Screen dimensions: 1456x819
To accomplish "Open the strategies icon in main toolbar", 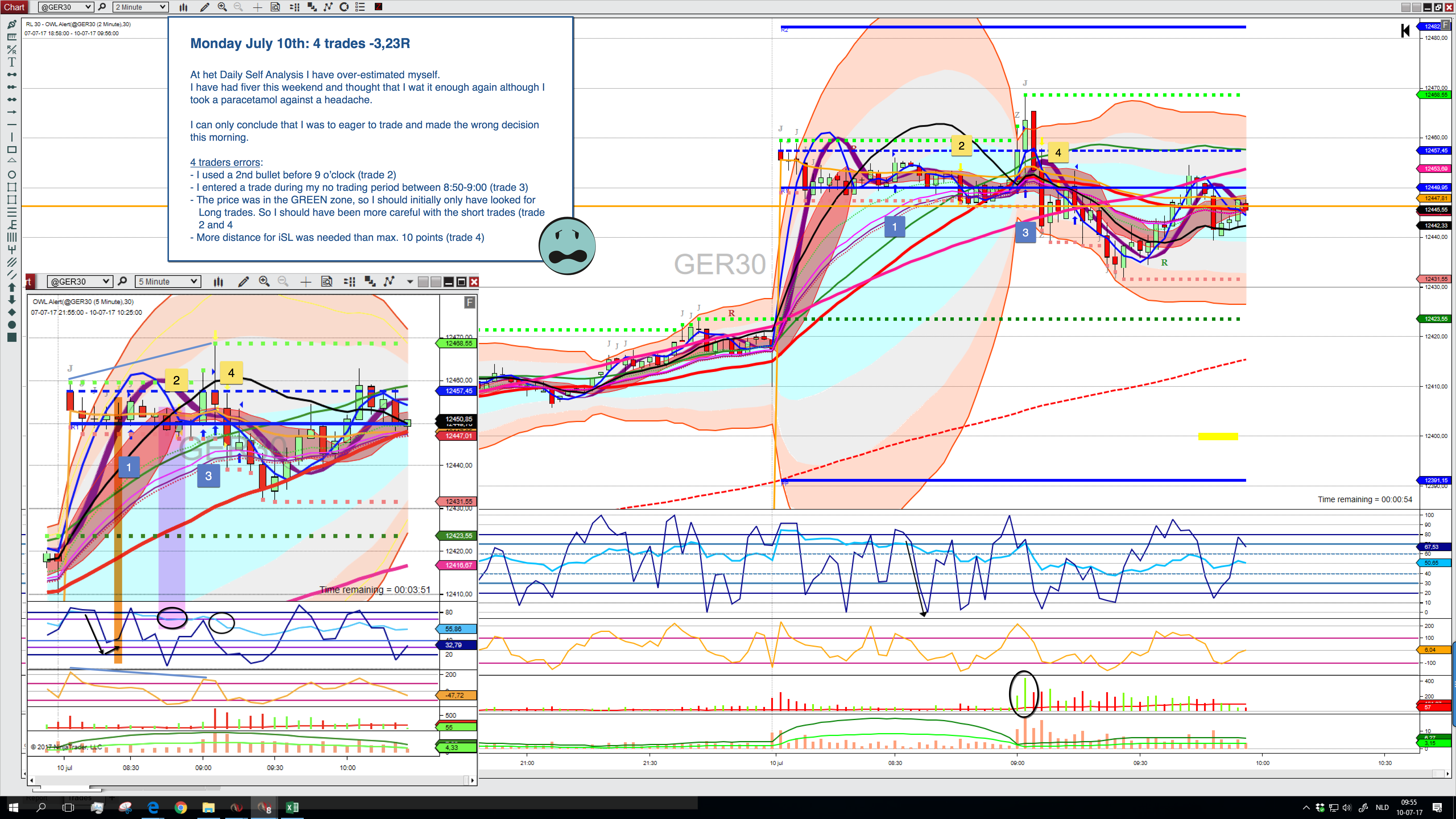I will click(328, 7).
